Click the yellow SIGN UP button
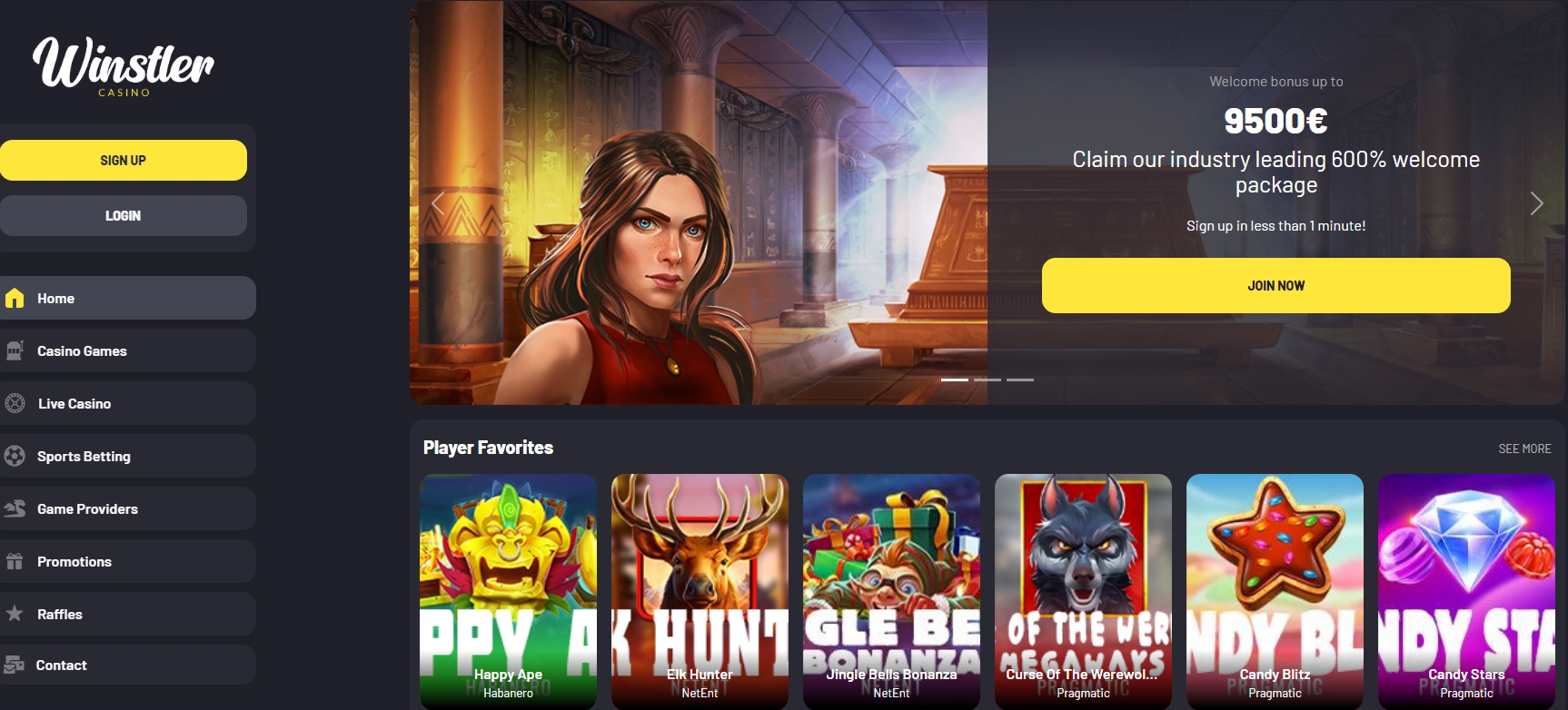The width and height of the screenshot is (1568, 710). point(124,160)
